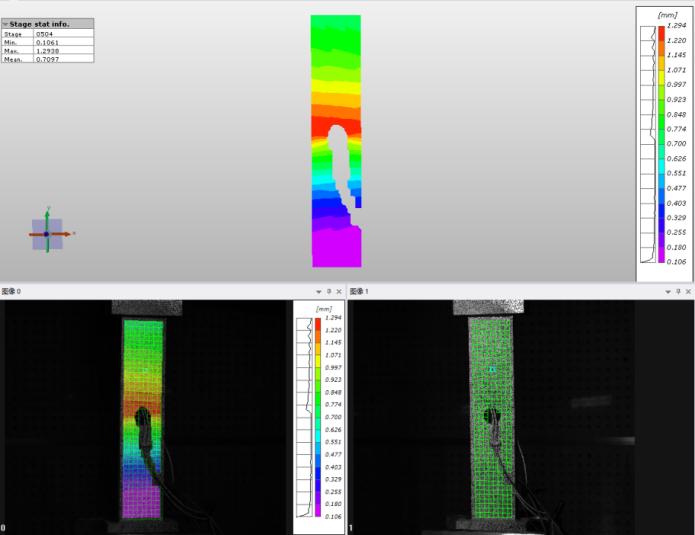Select the blue origin dot of axis gizmo
695x535 pixels.
pos(46,234)
